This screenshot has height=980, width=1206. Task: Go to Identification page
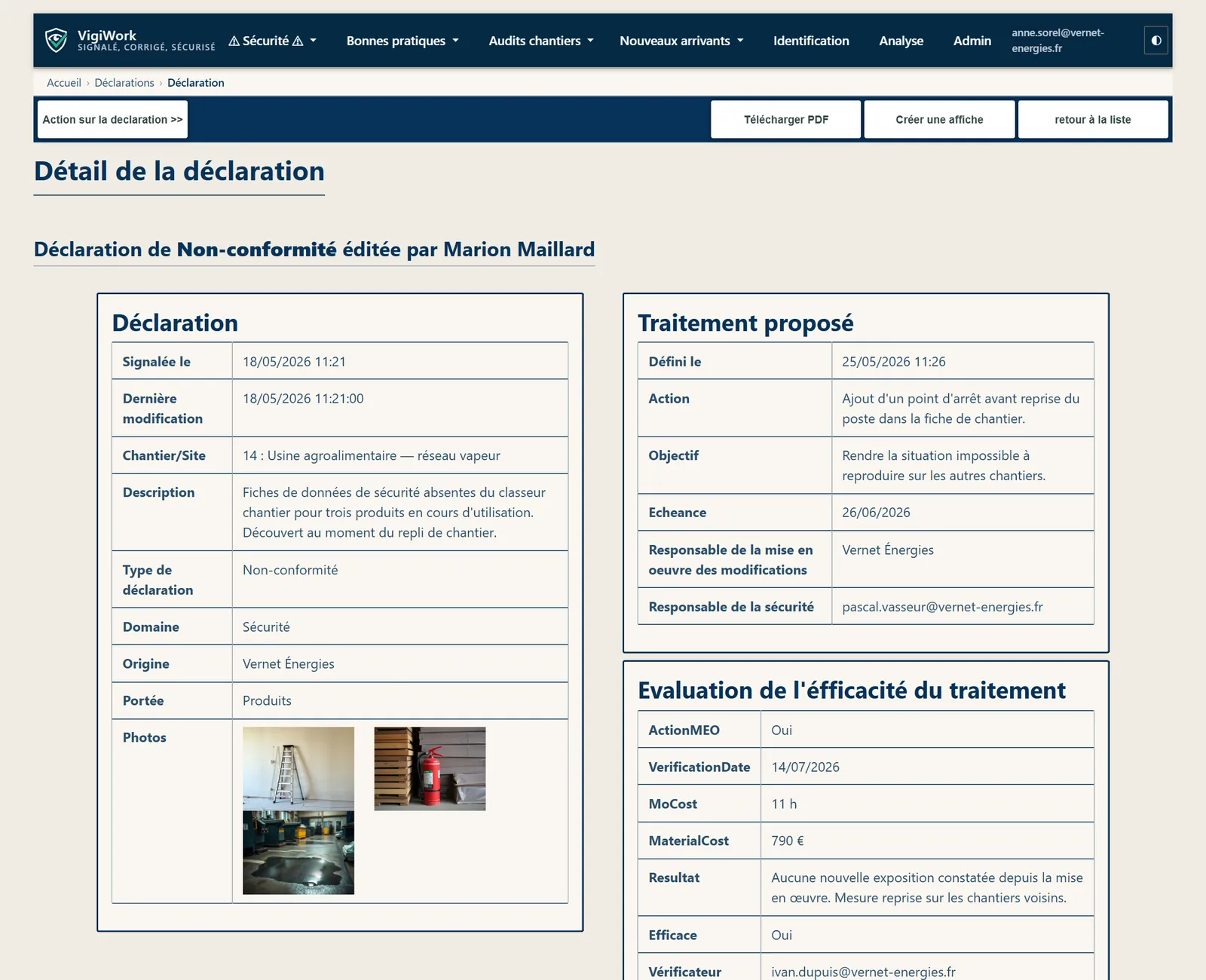point(811,41)
